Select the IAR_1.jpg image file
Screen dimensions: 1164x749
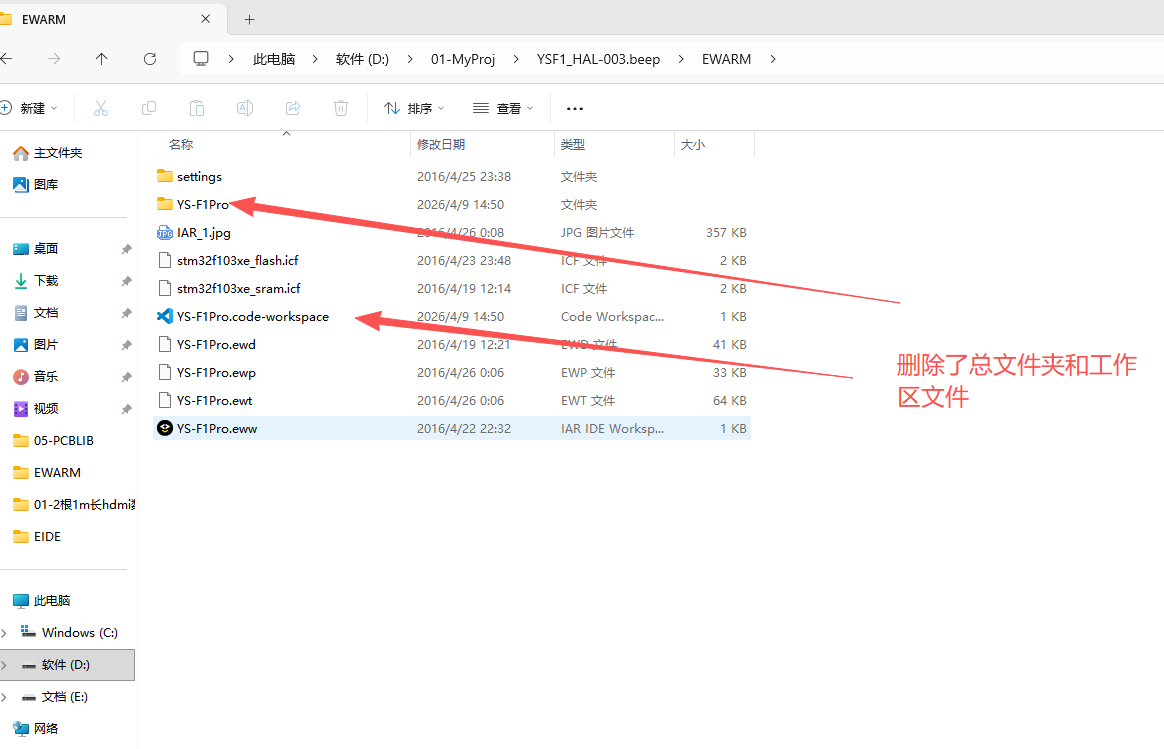[x=203, y=233]
